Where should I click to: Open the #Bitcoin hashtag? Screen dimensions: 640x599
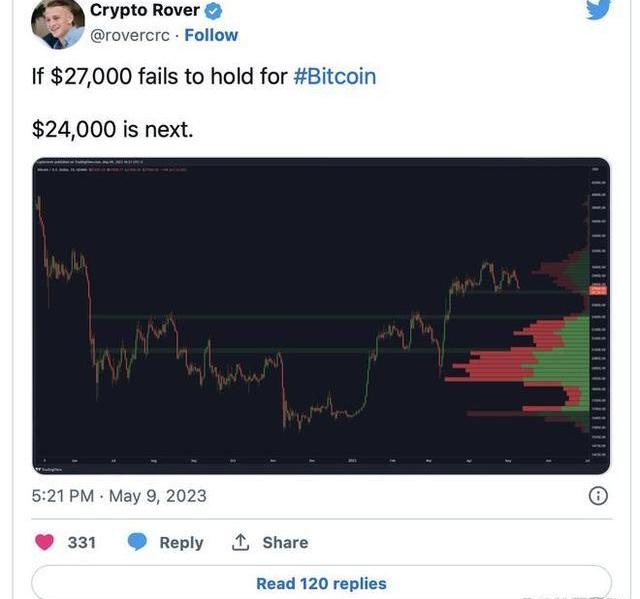coord(335,76)
